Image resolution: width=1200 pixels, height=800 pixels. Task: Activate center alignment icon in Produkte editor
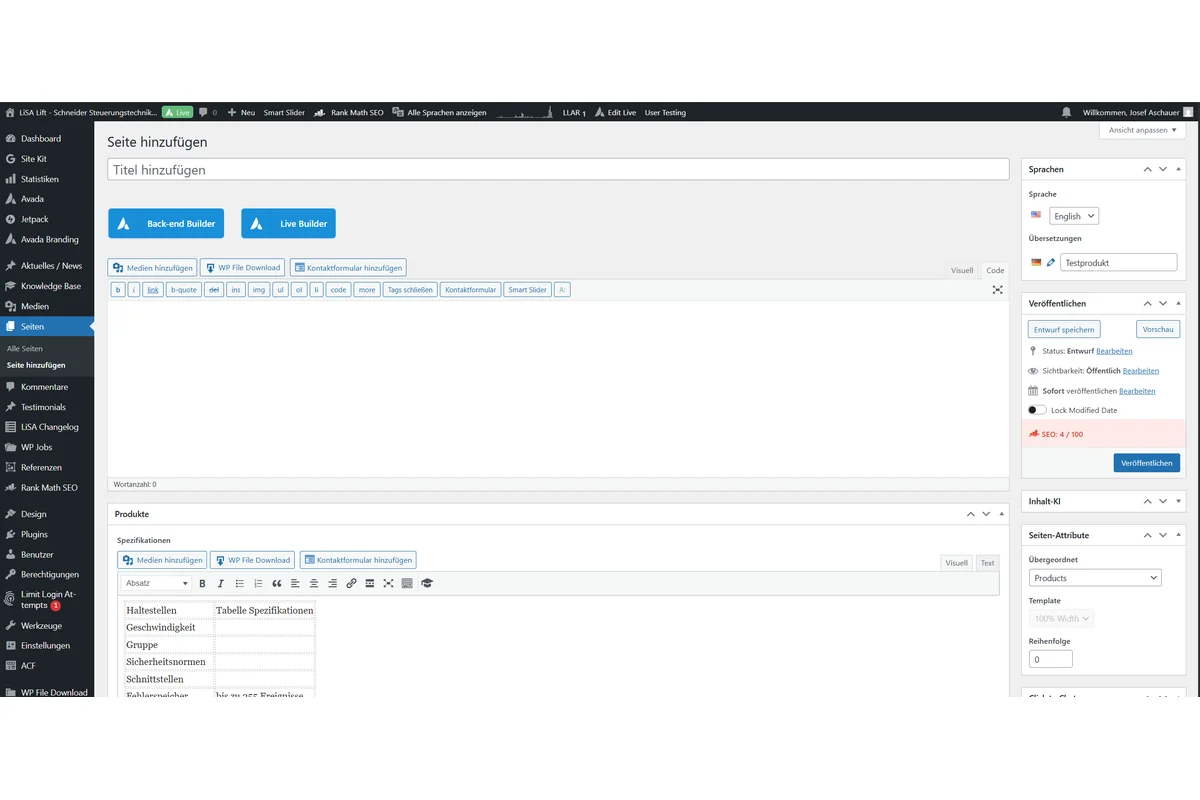(314, 583)
